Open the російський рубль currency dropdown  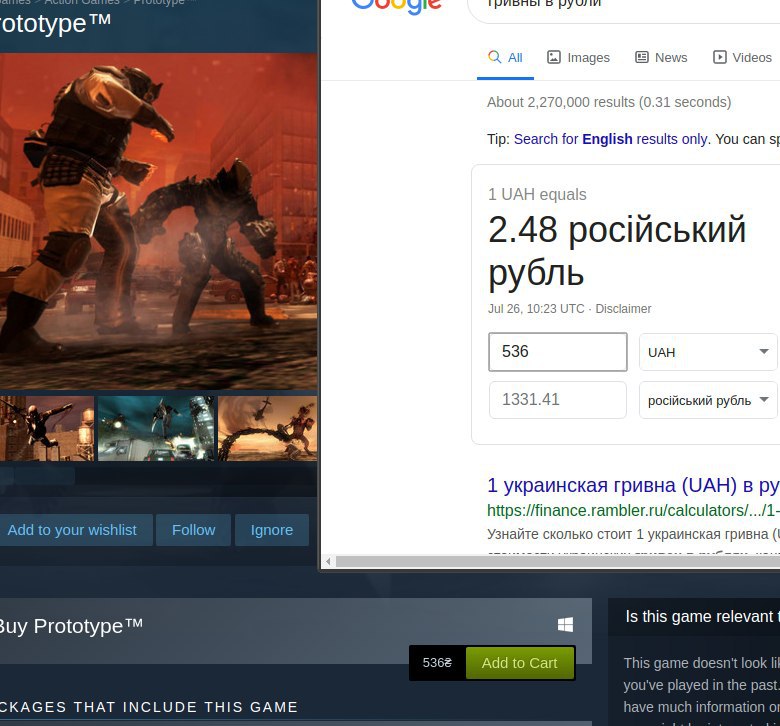[708, 400]
